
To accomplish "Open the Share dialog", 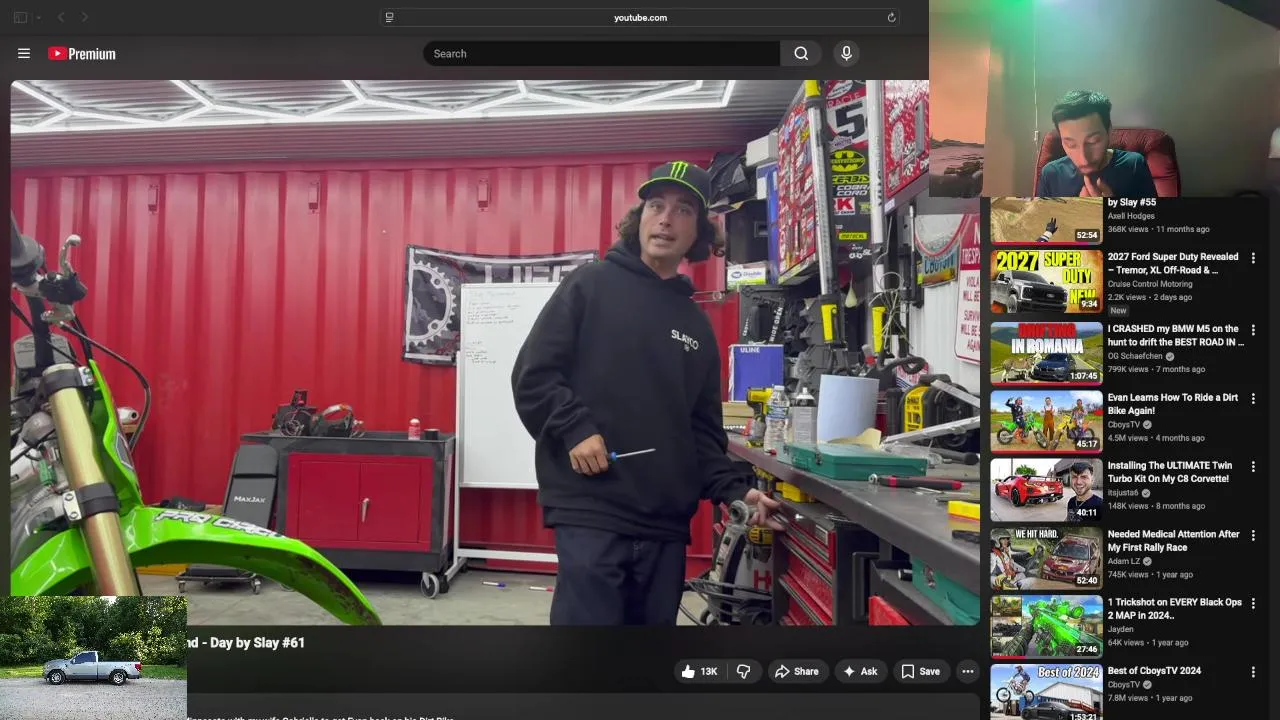I will pos(796,672).
